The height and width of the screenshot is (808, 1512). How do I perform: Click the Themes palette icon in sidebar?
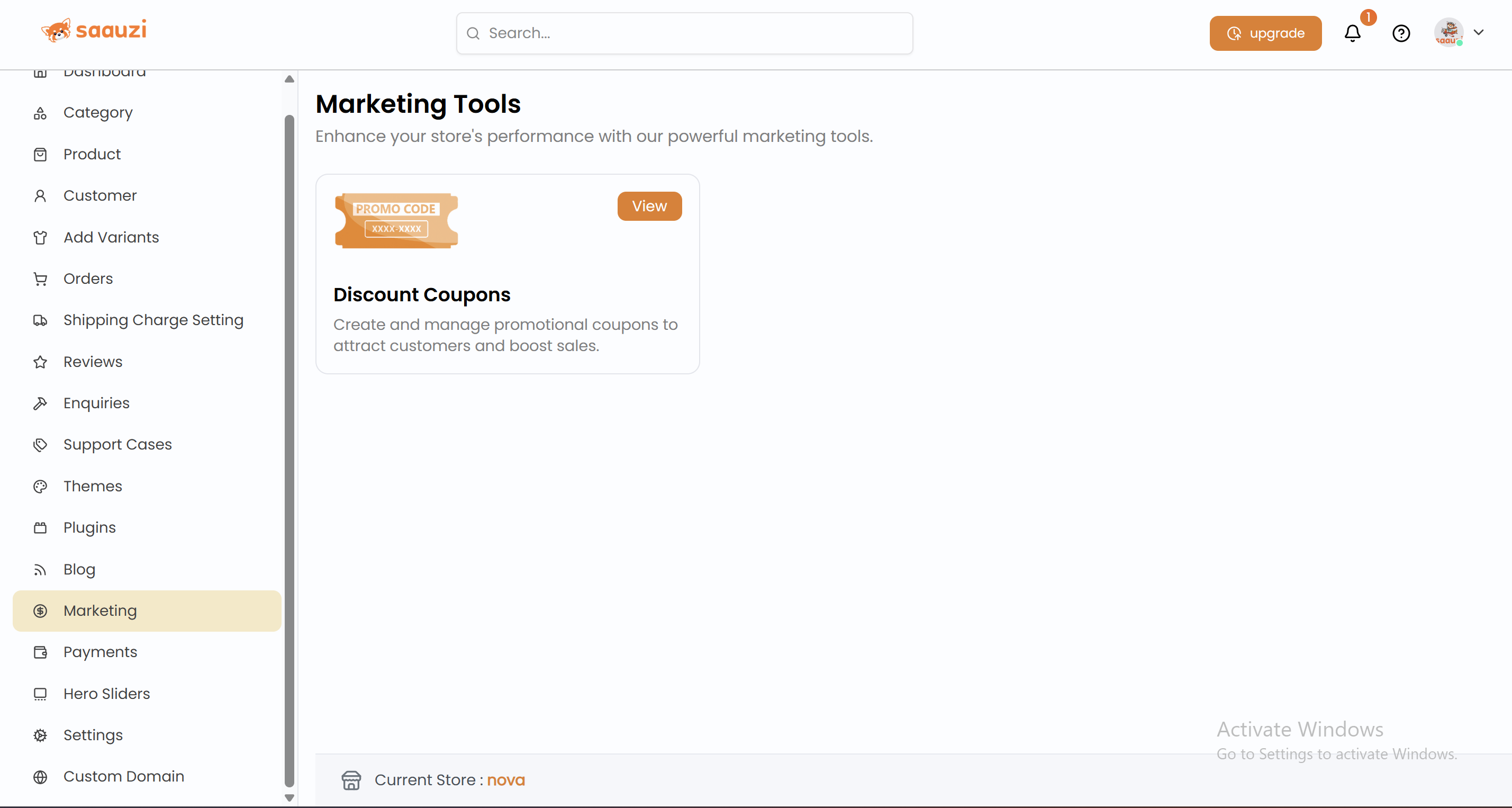(x=40, y=486)
